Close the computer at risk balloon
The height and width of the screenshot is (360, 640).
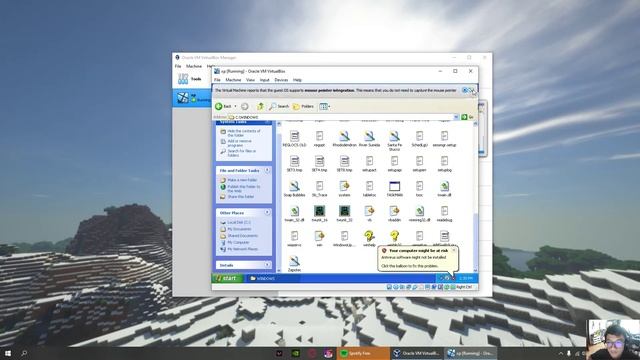point(454,250)
